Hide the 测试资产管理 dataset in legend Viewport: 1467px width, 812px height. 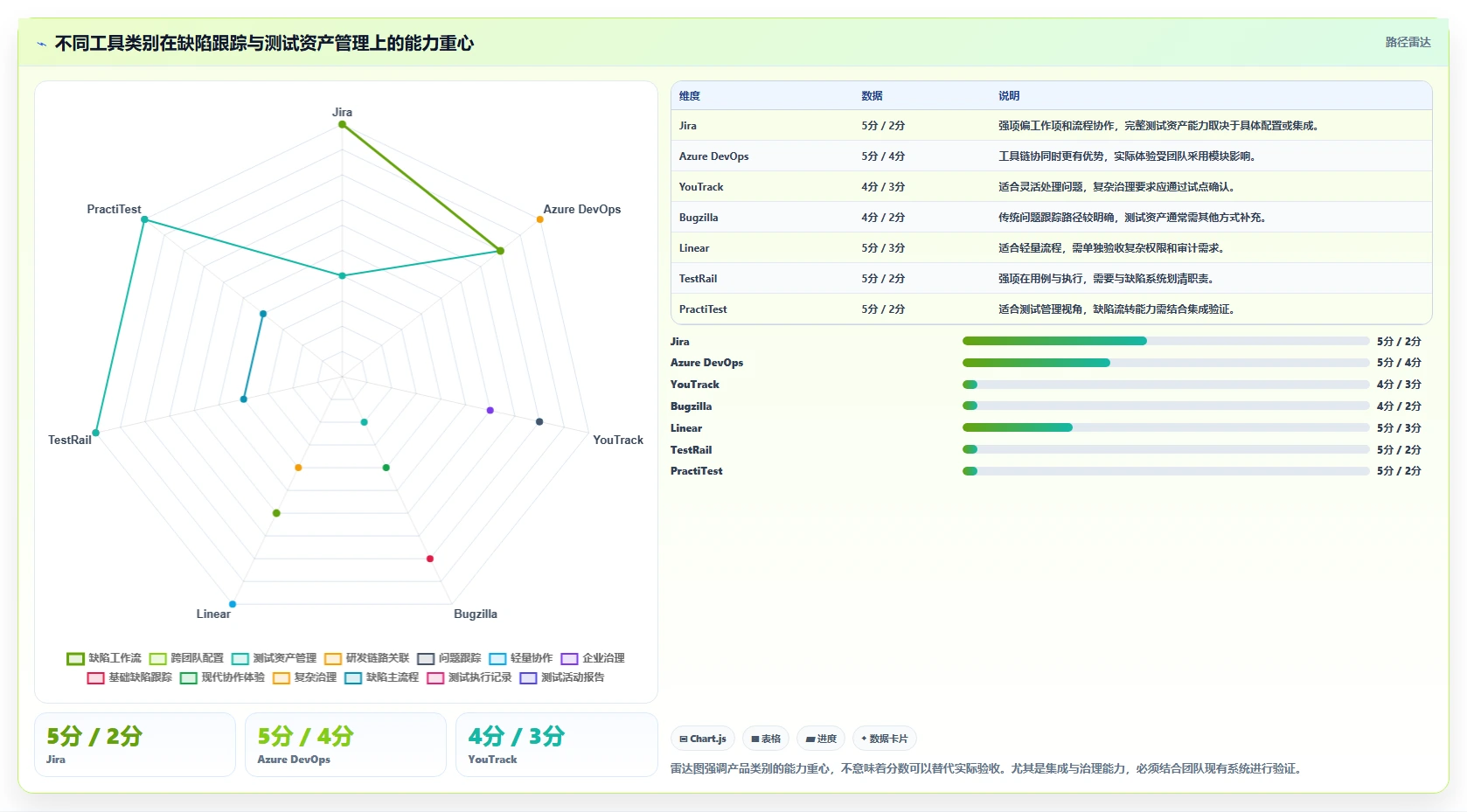click(x=274, y=658)
